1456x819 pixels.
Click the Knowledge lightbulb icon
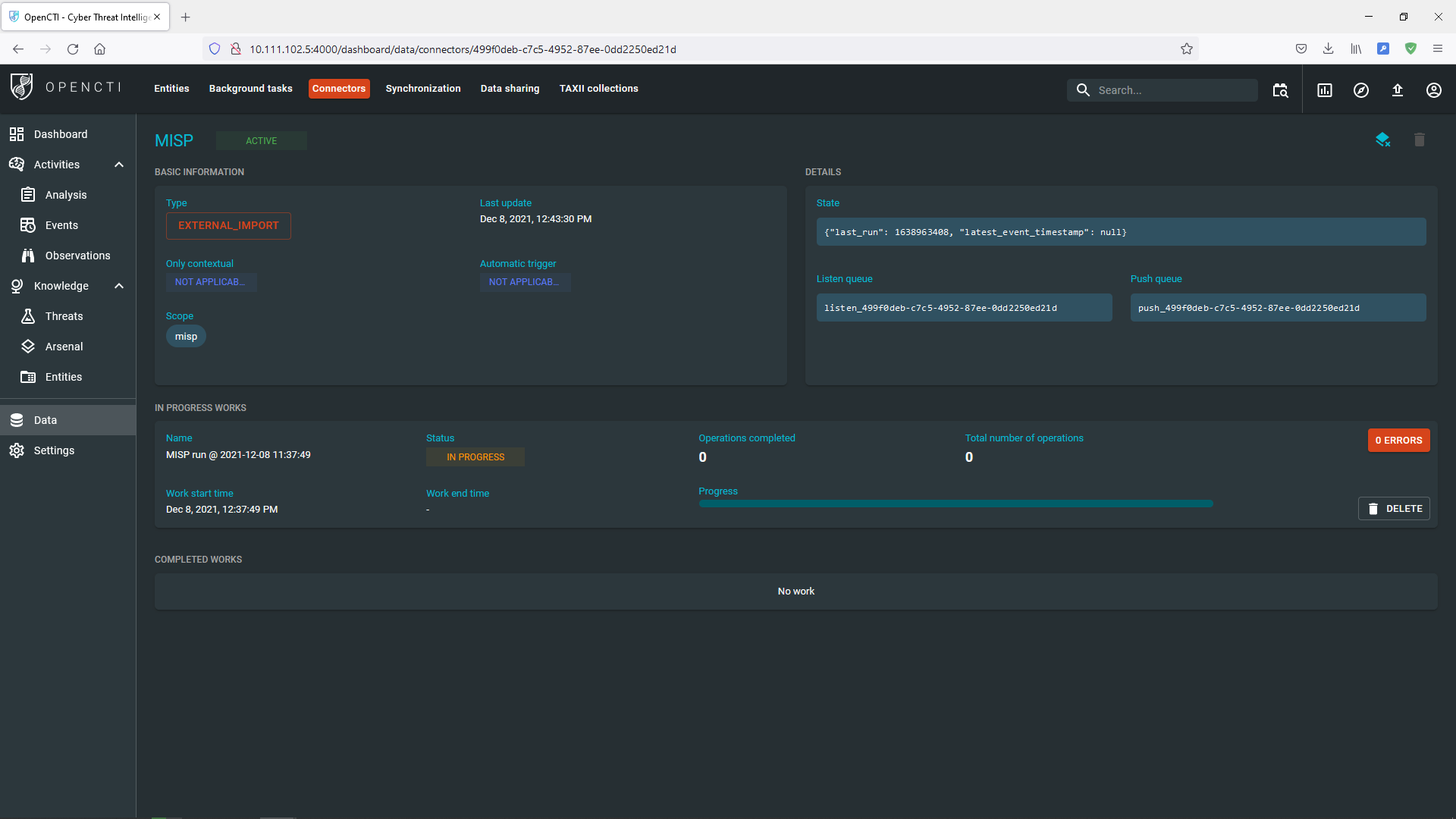click(17, 286)
